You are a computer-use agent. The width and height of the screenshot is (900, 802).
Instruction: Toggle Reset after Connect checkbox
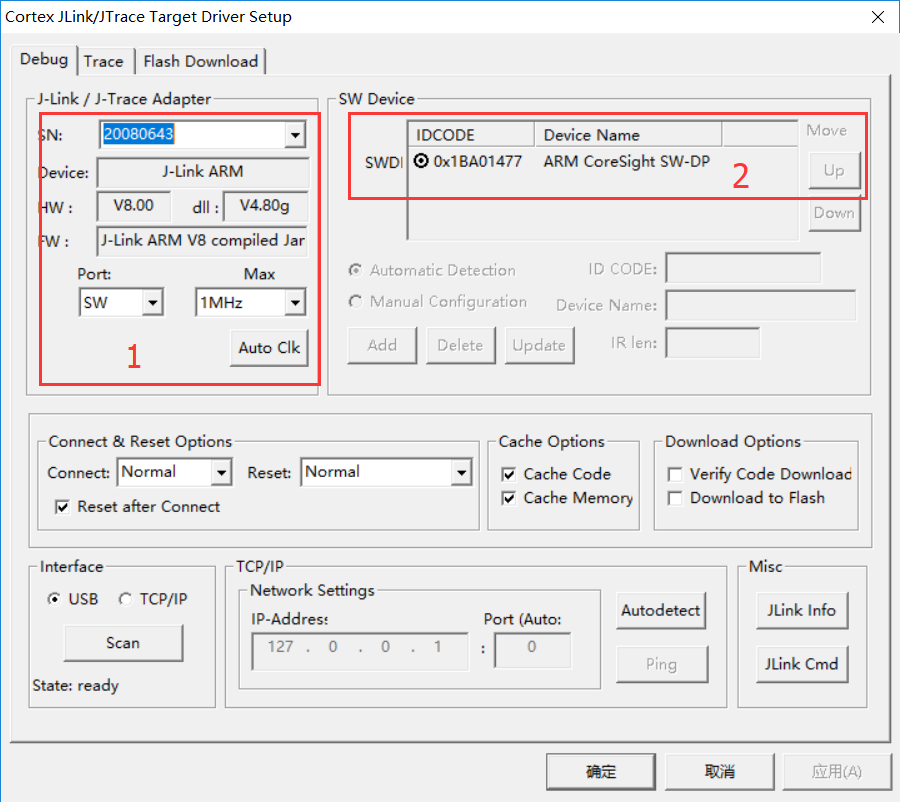tap(62, 507)
